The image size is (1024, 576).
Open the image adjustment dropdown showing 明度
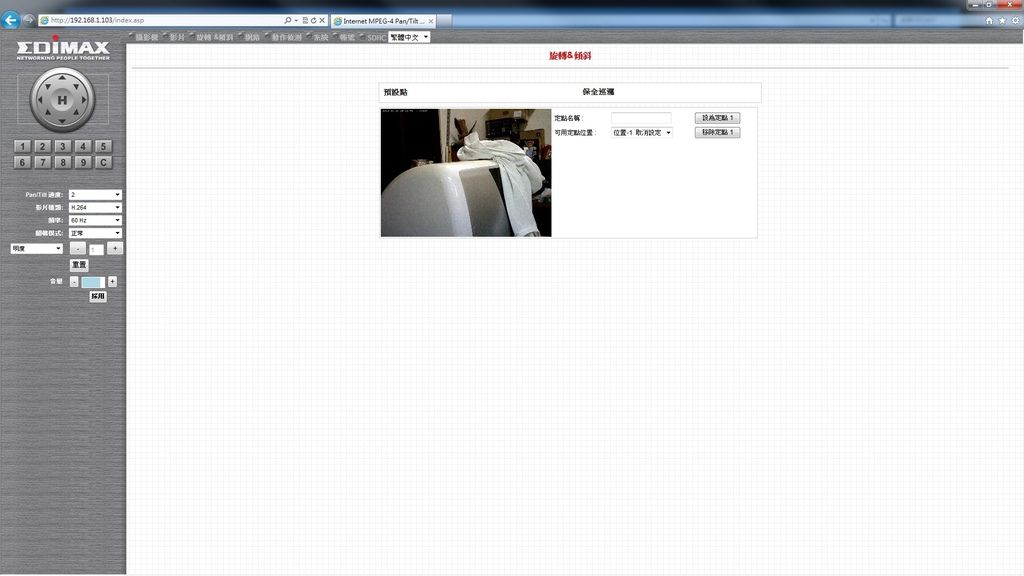click(37, 248)
